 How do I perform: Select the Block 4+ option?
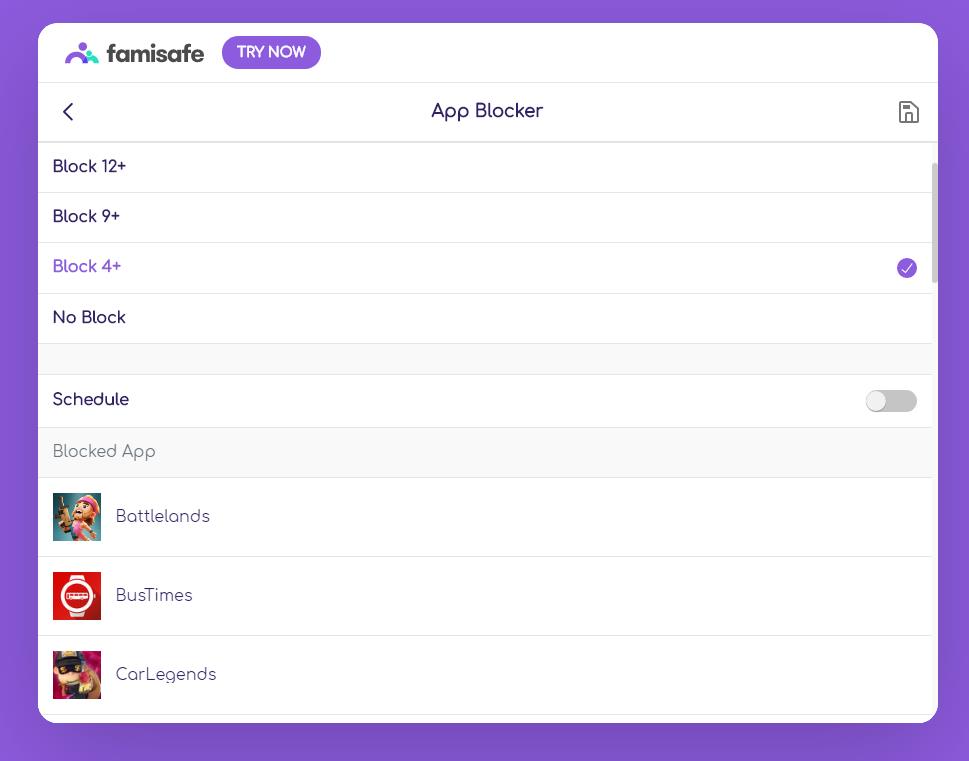pos(88,267)
